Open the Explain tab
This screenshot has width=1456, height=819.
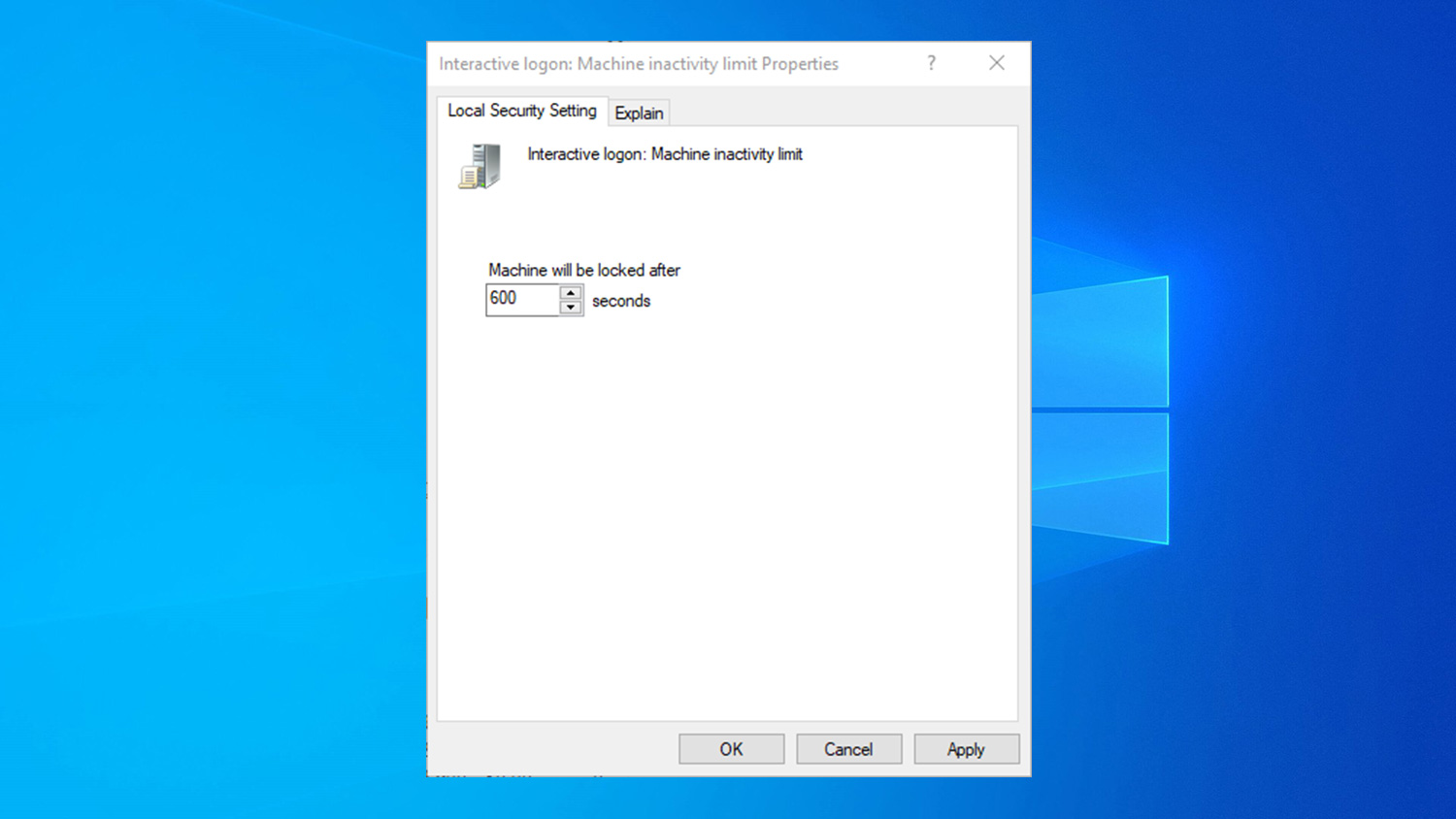tap(639, 113)
